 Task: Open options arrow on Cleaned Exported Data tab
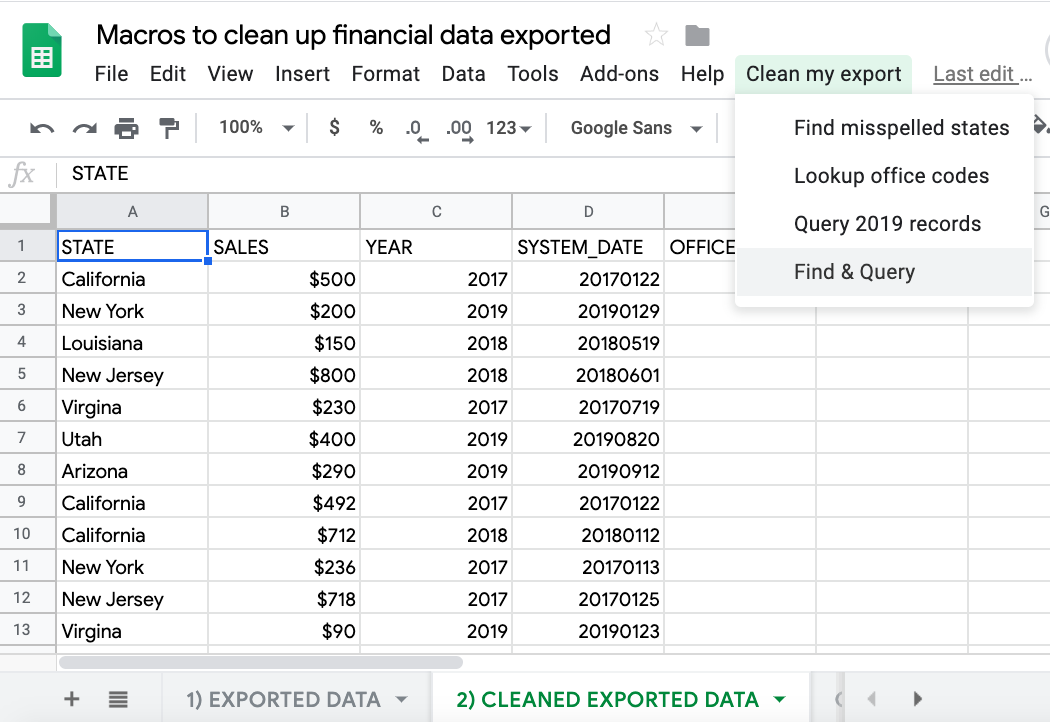click(779, 699)
